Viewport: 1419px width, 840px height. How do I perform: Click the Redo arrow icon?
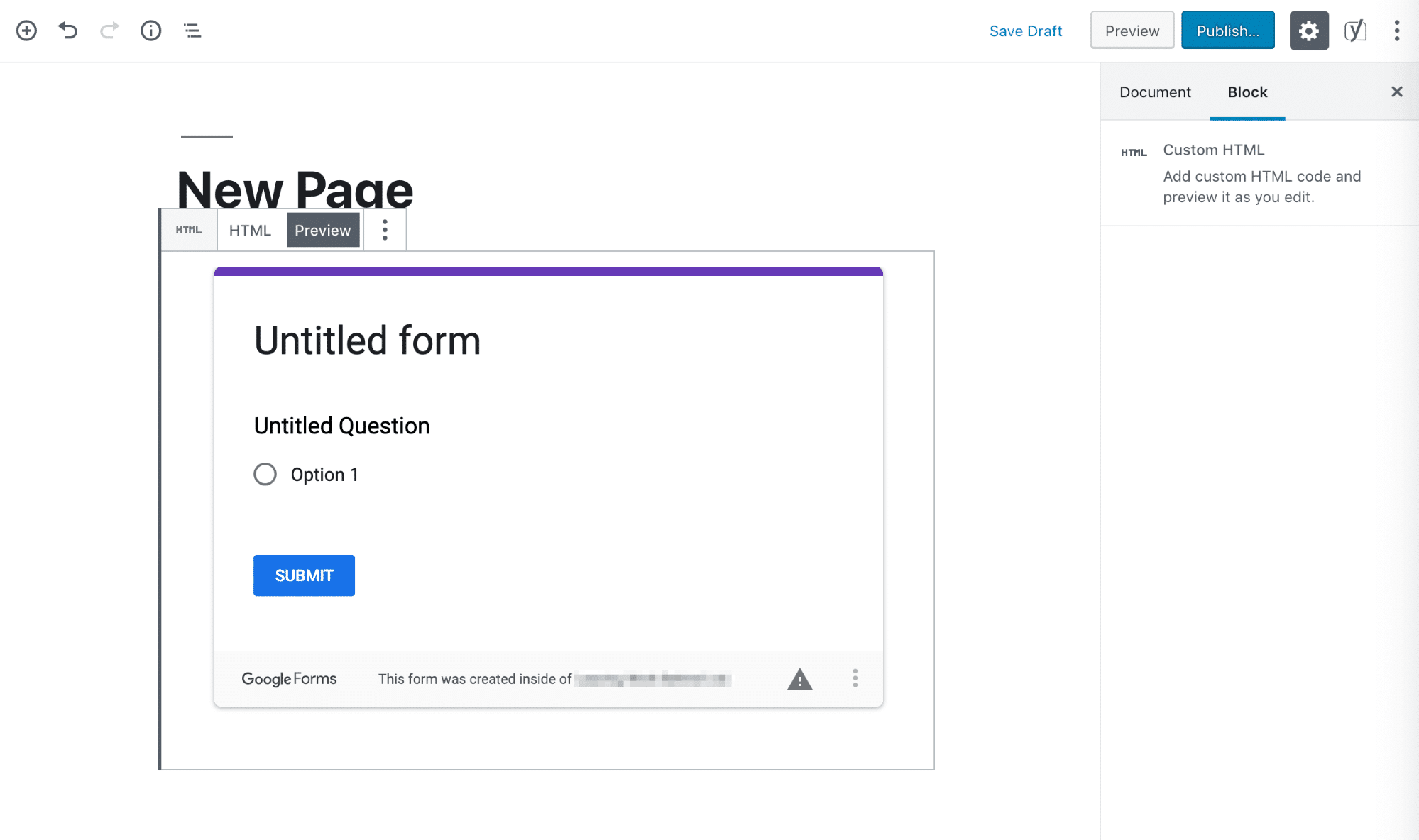click(x=109, y=31)
